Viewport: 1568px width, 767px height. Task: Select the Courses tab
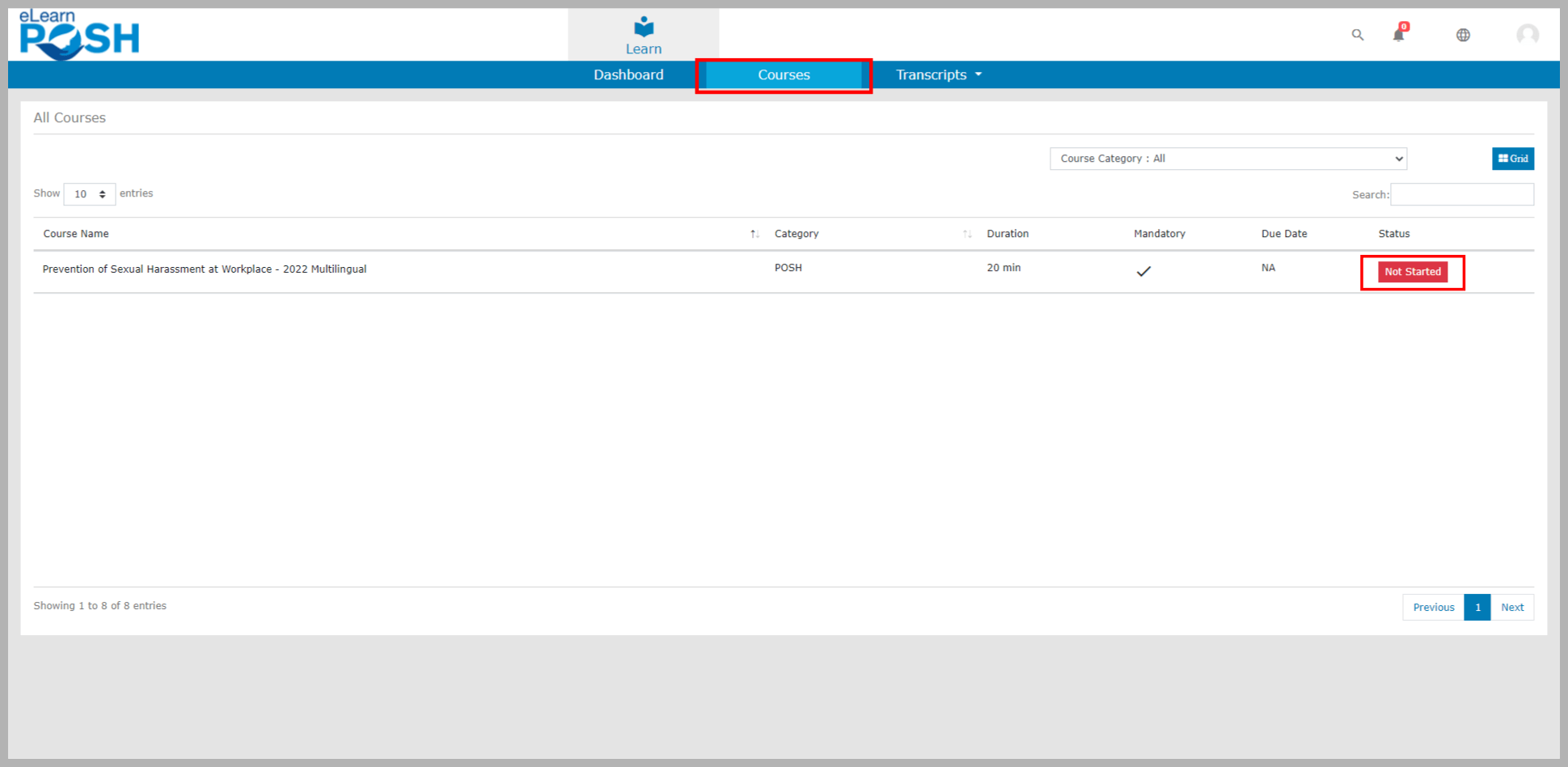click(x=783, y=74)
